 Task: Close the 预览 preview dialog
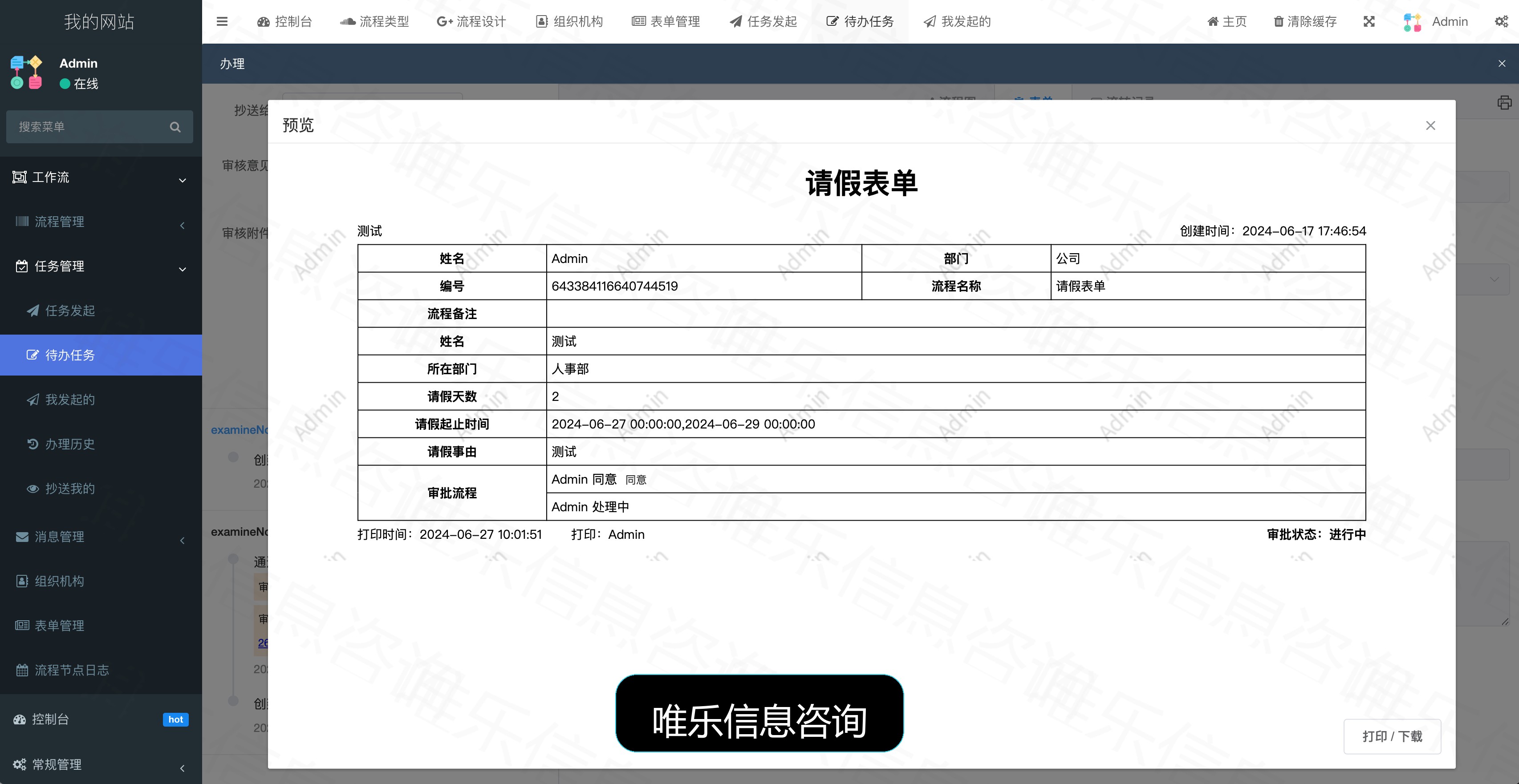[x=1430, y=125]
